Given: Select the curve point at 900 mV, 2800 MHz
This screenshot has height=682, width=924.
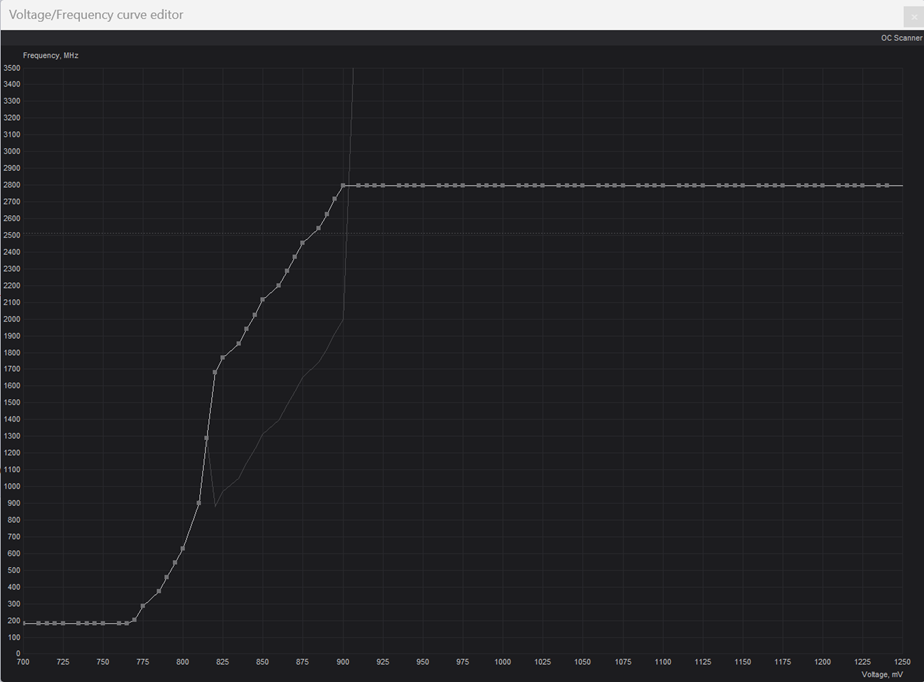Looking at the screenshot, I should 343,186.
